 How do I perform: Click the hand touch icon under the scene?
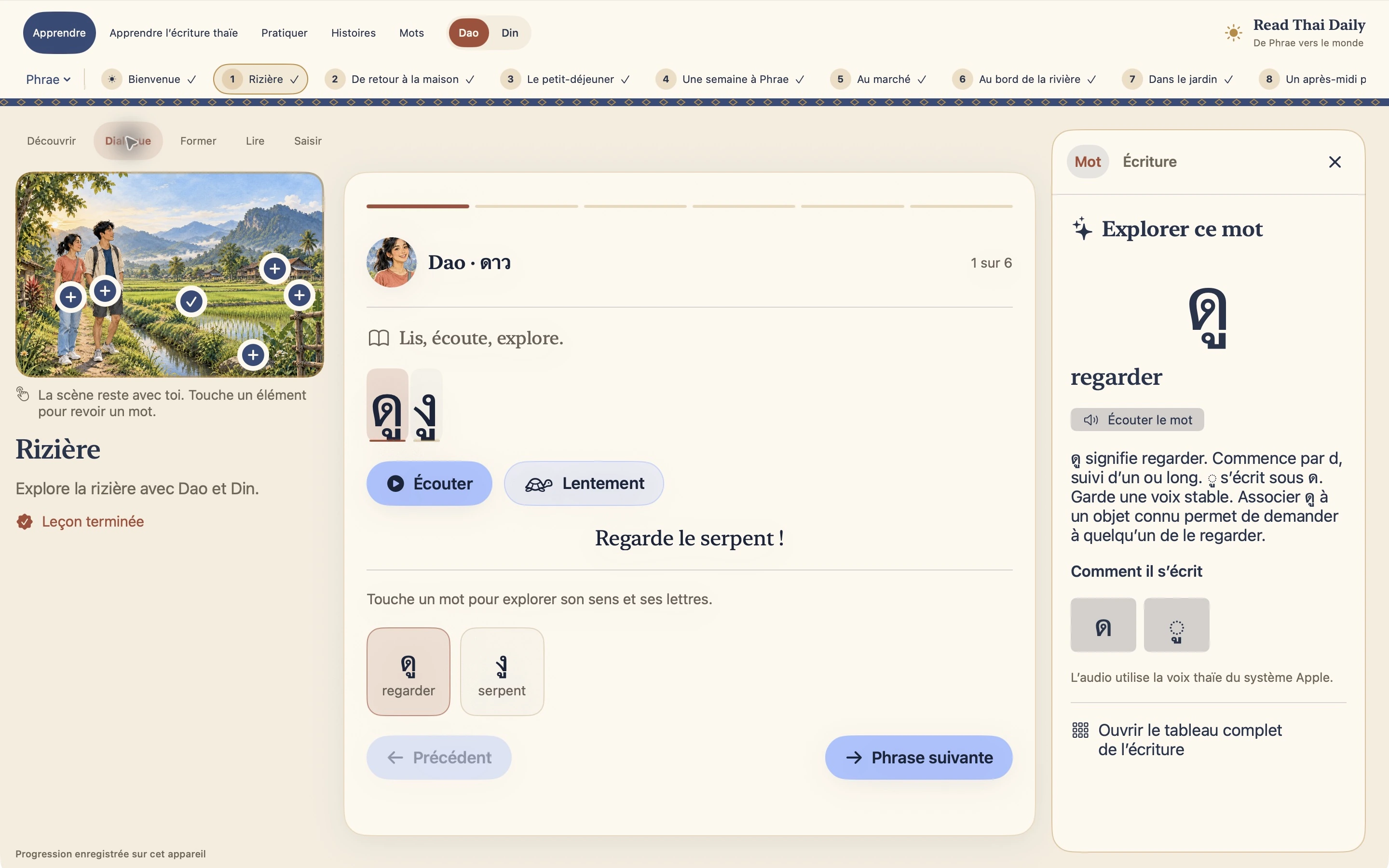23,394
